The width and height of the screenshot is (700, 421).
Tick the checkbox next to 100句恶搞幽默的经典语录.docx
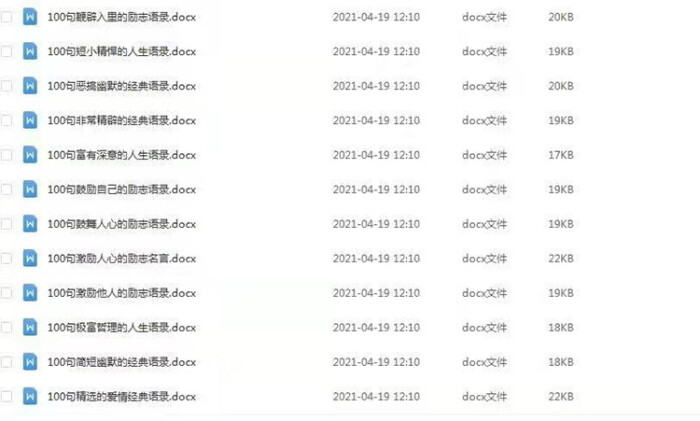[x=6, y=86]
